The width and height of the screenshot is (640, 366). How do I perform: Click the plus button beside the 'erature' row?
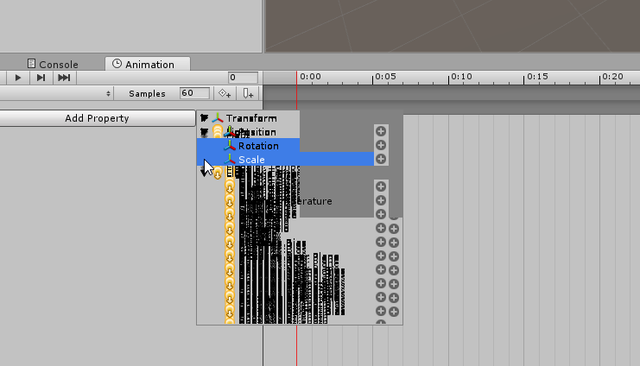click(381, 200)
